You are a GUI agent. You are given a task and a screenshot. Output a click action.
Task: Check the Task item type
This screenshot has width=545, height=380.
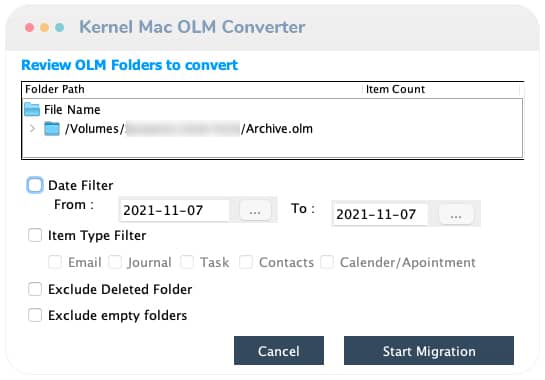[x=187, y=262]
